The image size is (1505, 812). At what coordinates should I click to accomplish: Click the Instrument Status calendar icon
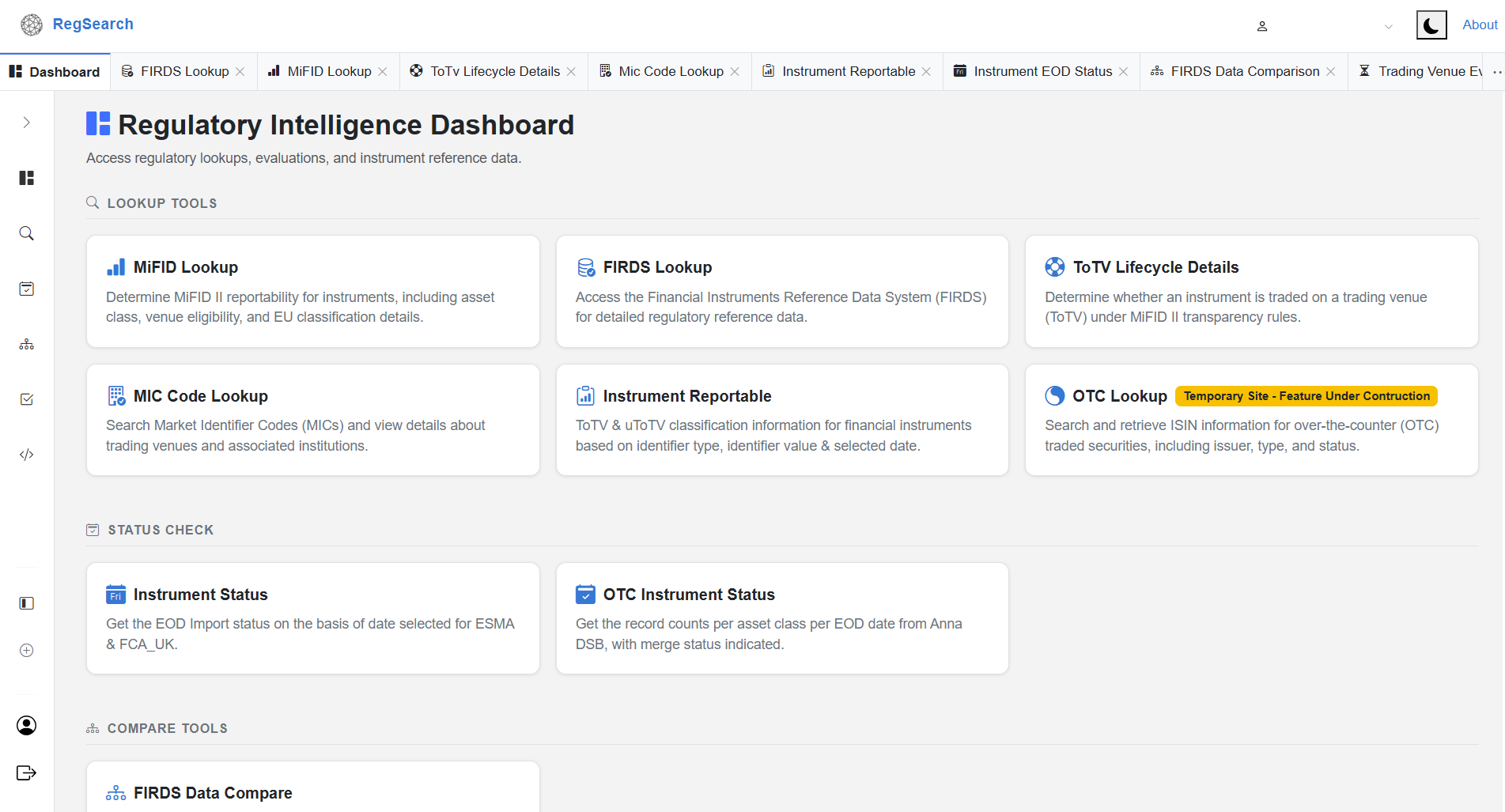pos(116,594)
